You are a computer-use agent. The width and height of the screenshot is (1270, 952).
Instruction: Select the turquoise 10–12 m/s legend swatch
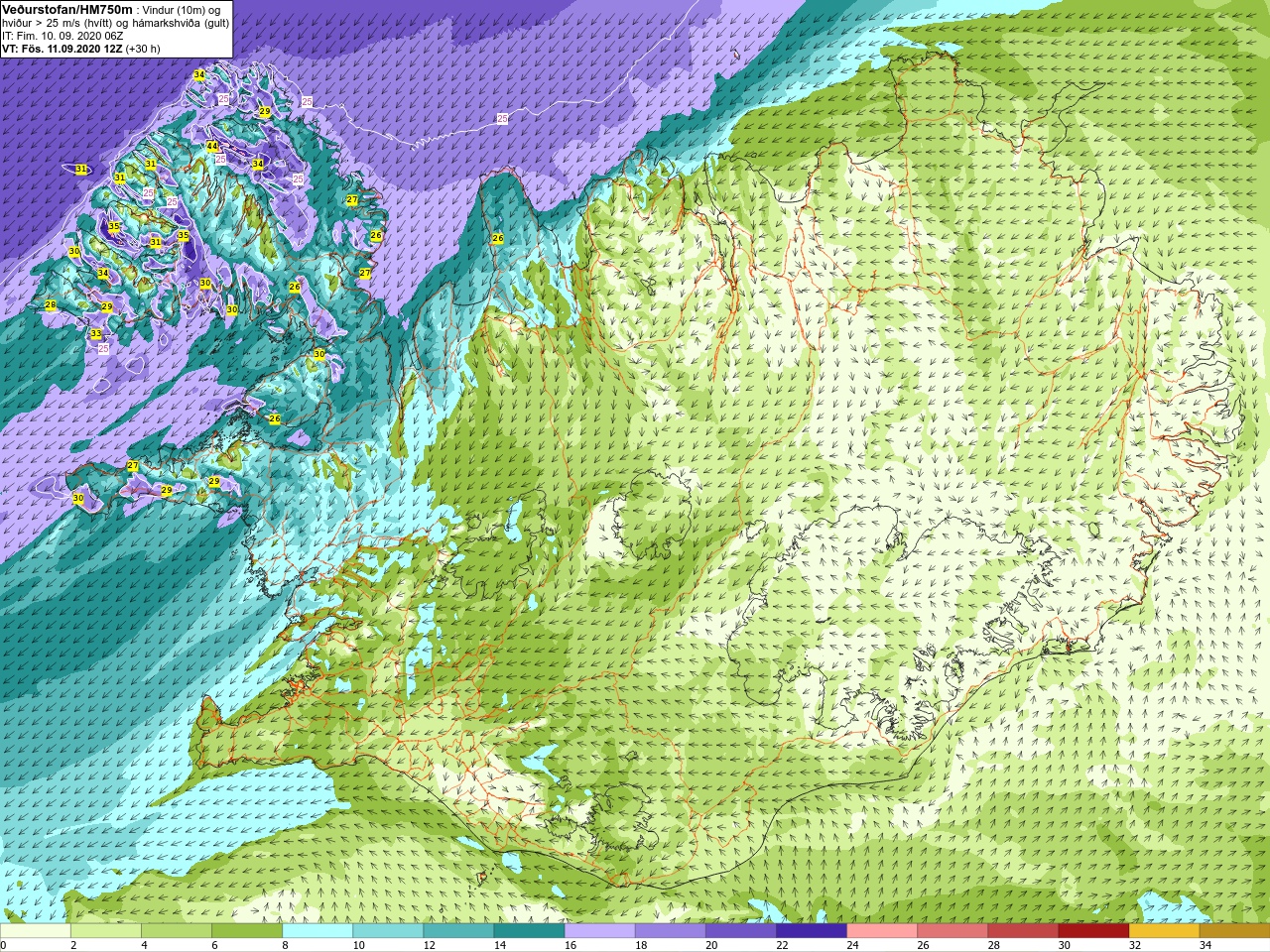pos(388,931)
